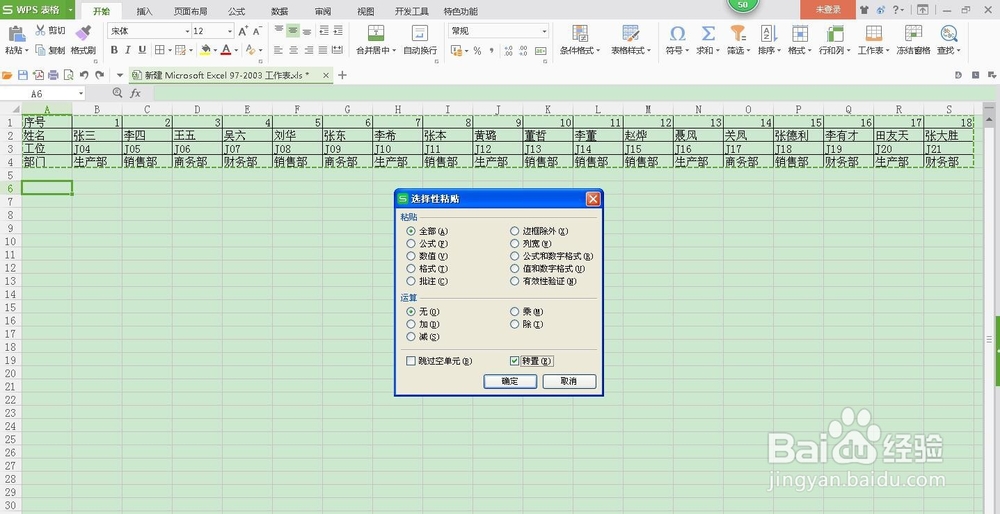
Task: Click 确定 in Paste Special dialog
Action: [x=510, y=381]
